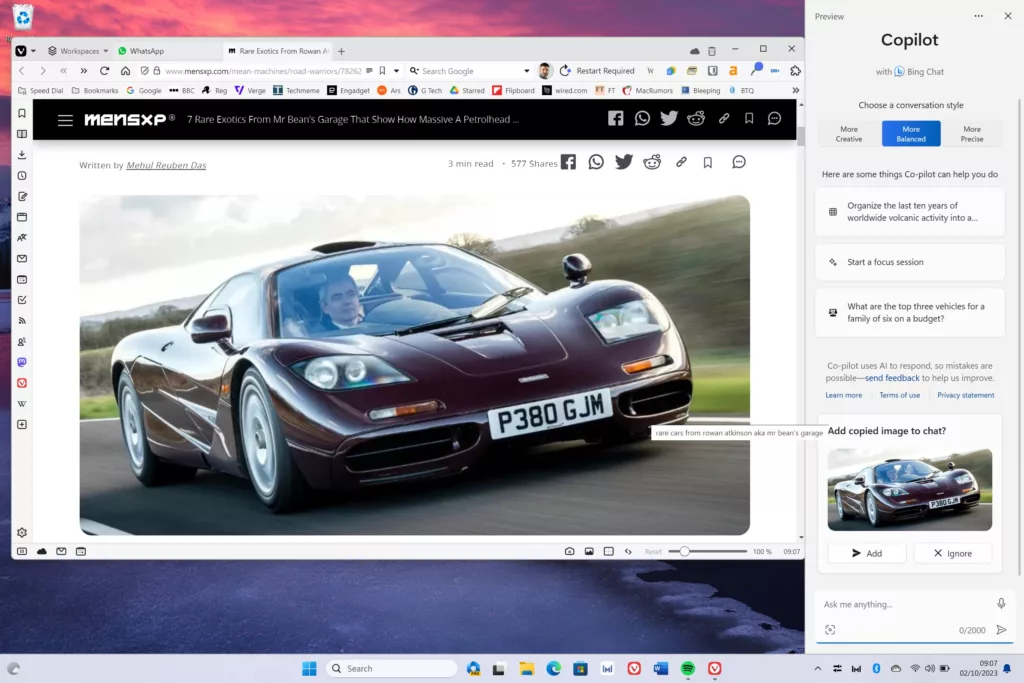Screen dimensions: 1024x683
Task: Share article on Reddit below headline
Action: [652, 162]
